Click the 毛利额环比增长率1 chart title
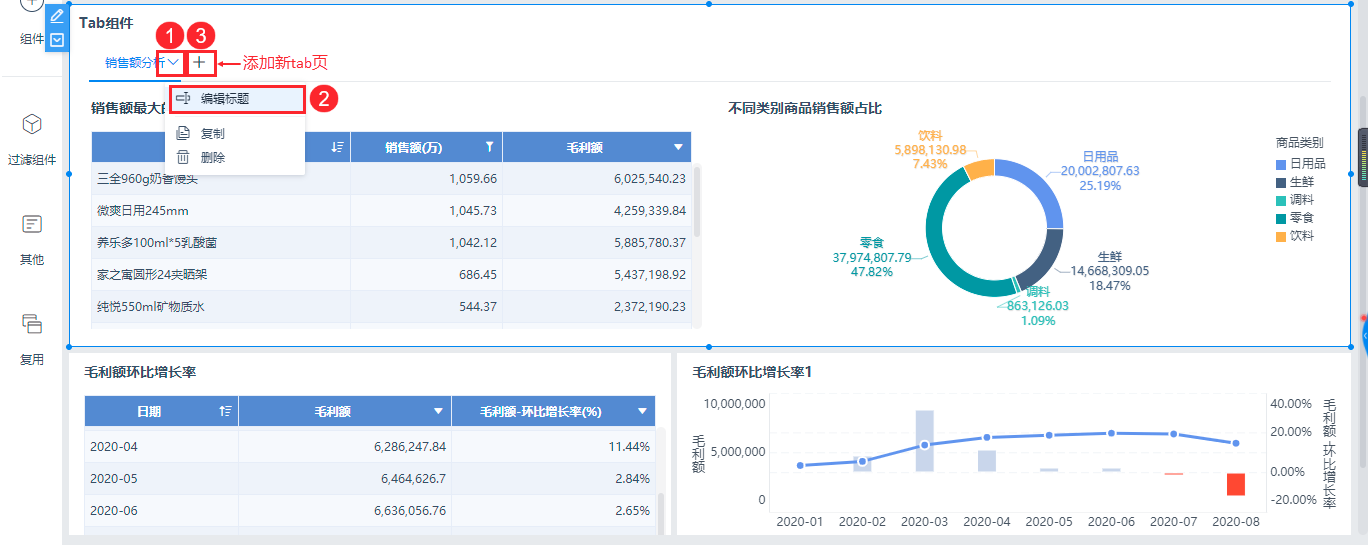The image size is (1368, 545). coord(752,372)
